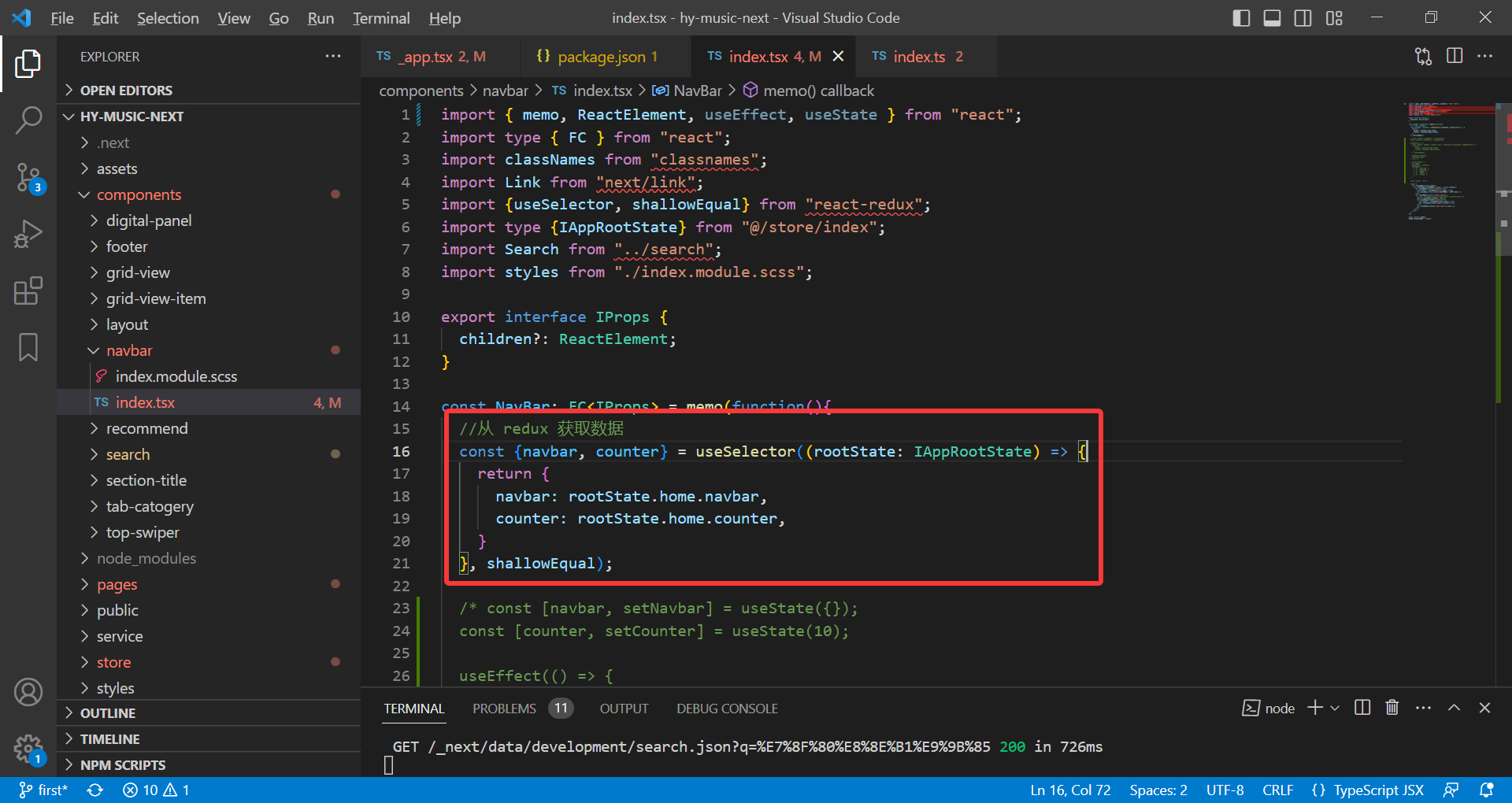This screenshot has height=803, width=1512.
Task: Show the OUTPUT panel tab
Action: pos(624,709)
